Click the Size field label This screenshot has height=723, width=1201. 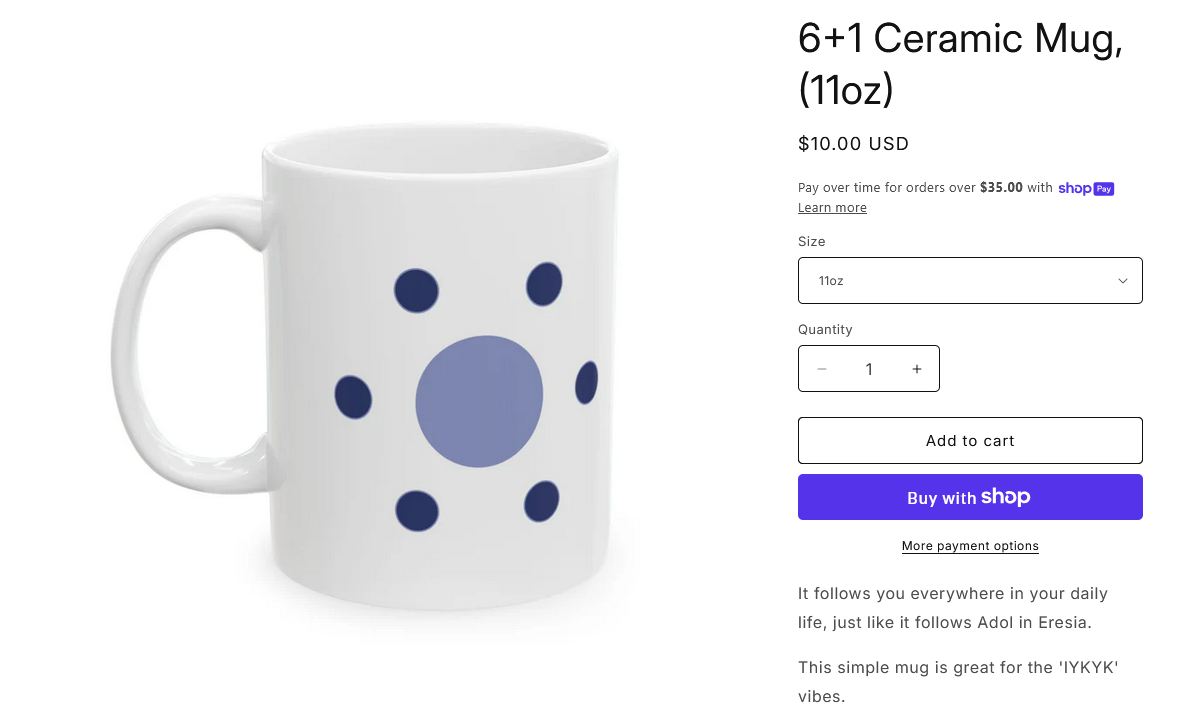click(x=812, y=241)
